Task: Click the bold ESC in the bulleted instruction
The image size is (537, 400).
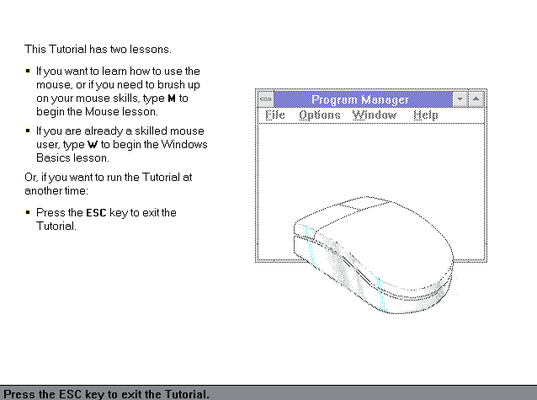Action: 96,213
